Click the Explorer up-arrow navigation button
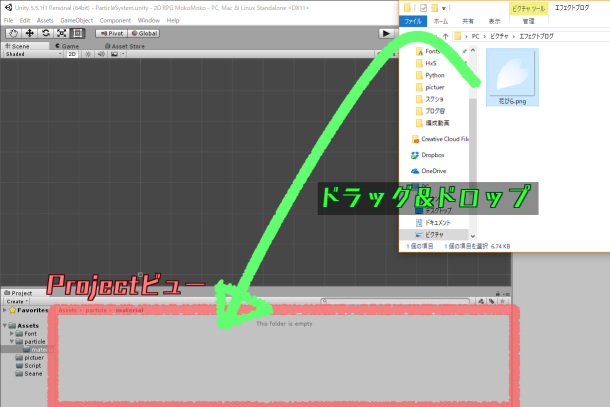This screenshot has height=407, width=610. click(445, 36)
